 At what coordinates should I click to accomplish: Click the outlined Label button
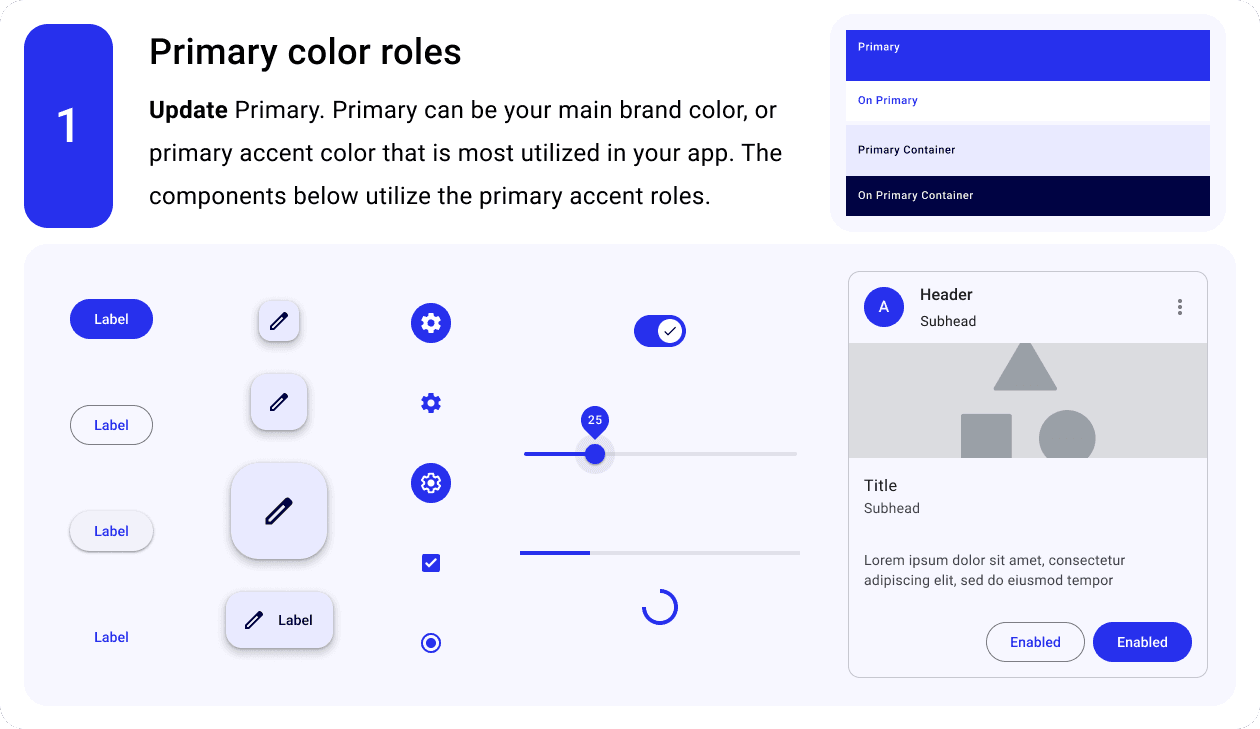point(111,425)
